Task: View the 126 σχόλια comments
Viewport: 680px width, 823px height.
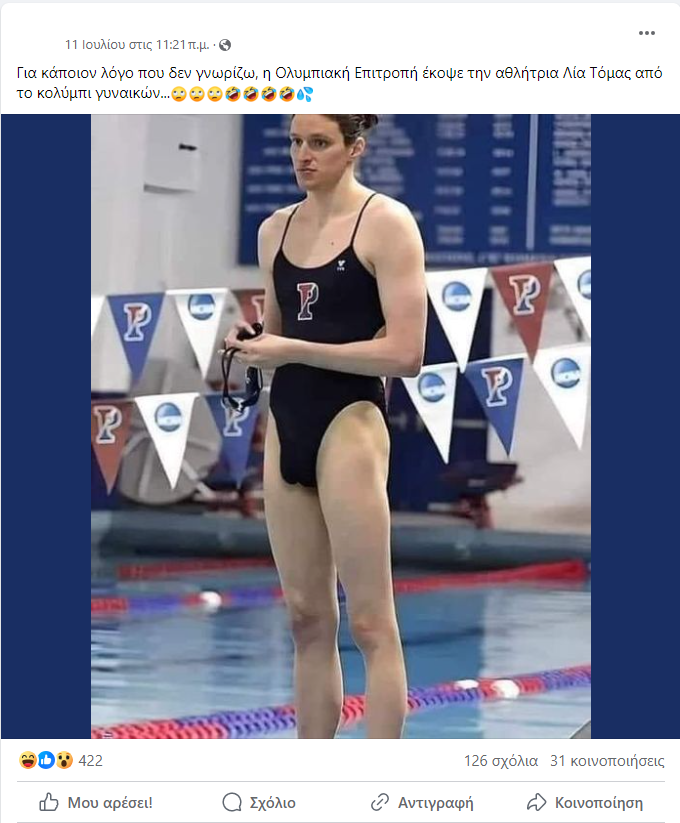Action: (501, 761)
